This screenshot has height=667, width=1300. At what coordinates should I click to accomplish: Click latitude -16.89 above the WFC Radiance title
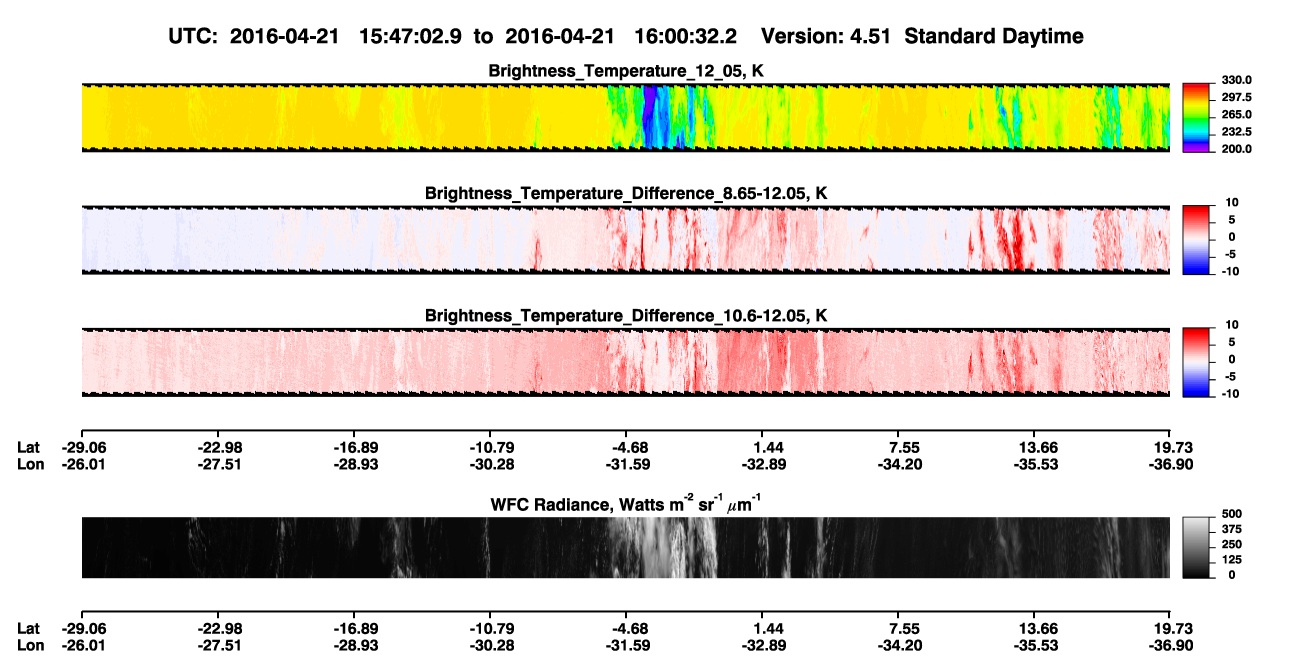point(355,447)
